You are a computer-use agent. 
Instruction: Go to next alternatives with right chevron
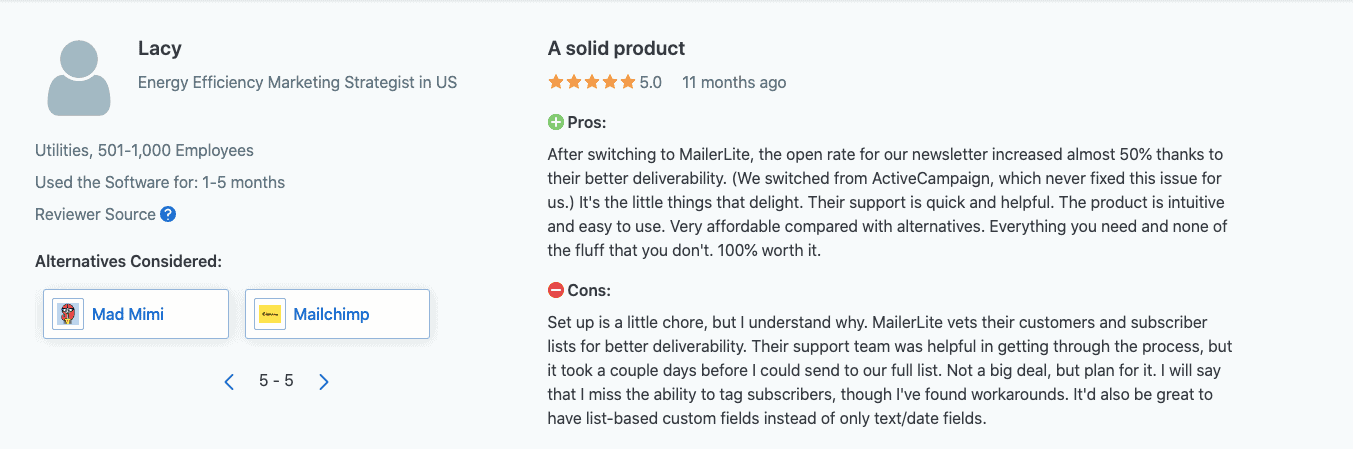[323, 382]
